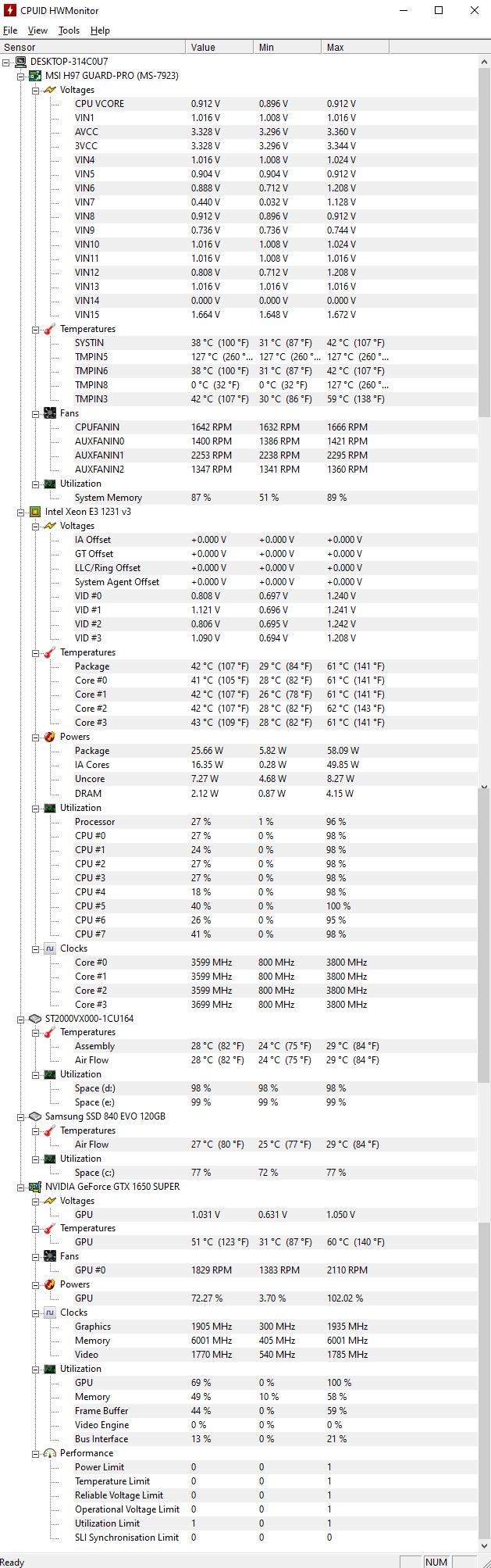The height and width of the screenshot is (1568, 491).
Task: Click the Fans icon under the MSI motherboard
Action: coord(50,413)
